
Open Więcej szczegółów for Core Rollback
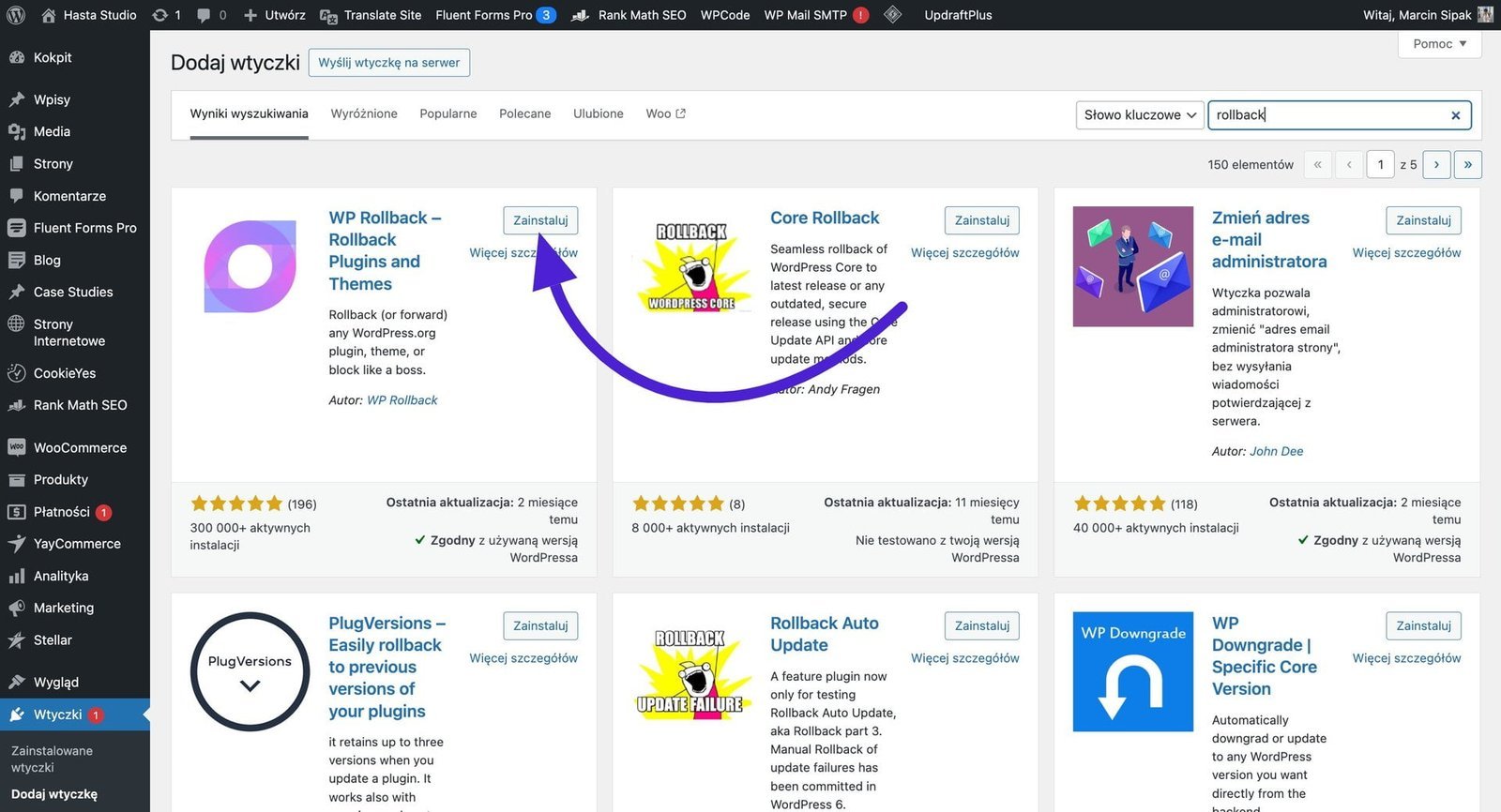[964, 253]
